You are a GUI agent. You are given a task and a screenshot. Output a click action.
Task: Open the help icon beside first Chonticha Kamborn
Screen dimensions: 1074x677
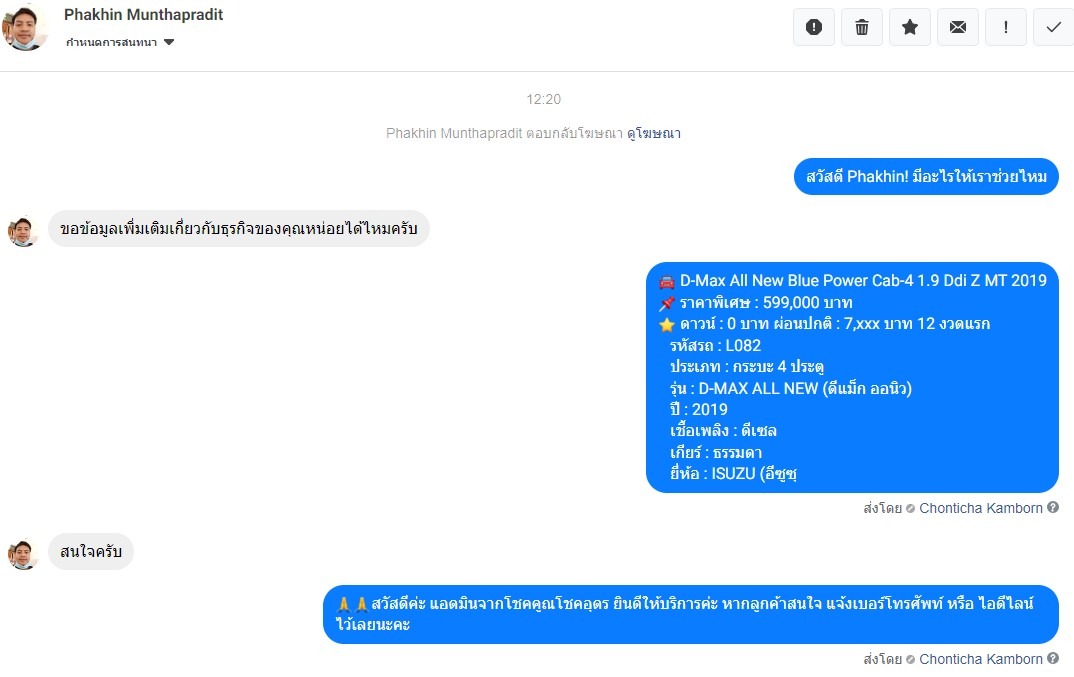tap(1053, 507)
